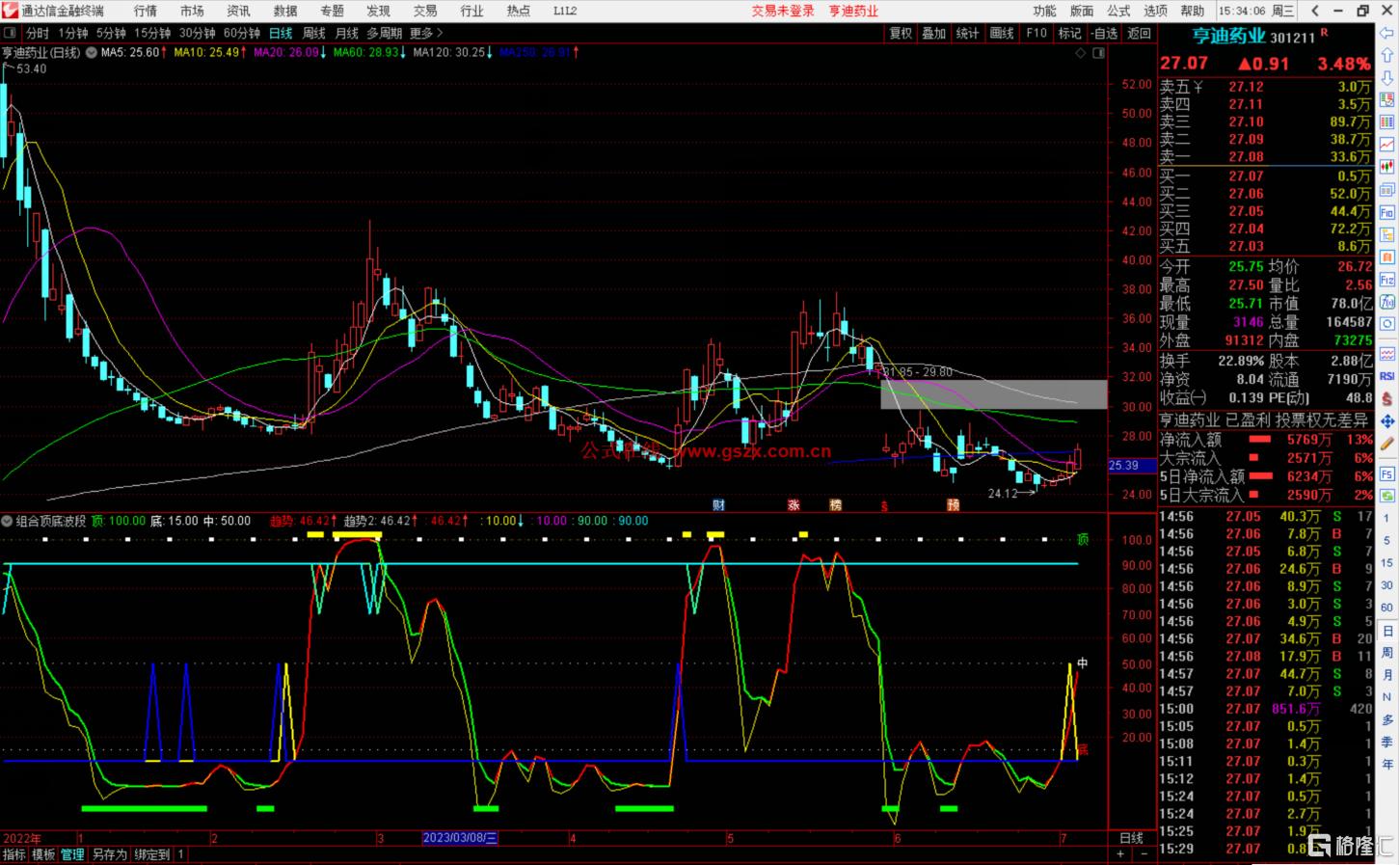Open the 叠加 overlay option
This screenshot has height=865, width=1400.
(x=933, y=33)
